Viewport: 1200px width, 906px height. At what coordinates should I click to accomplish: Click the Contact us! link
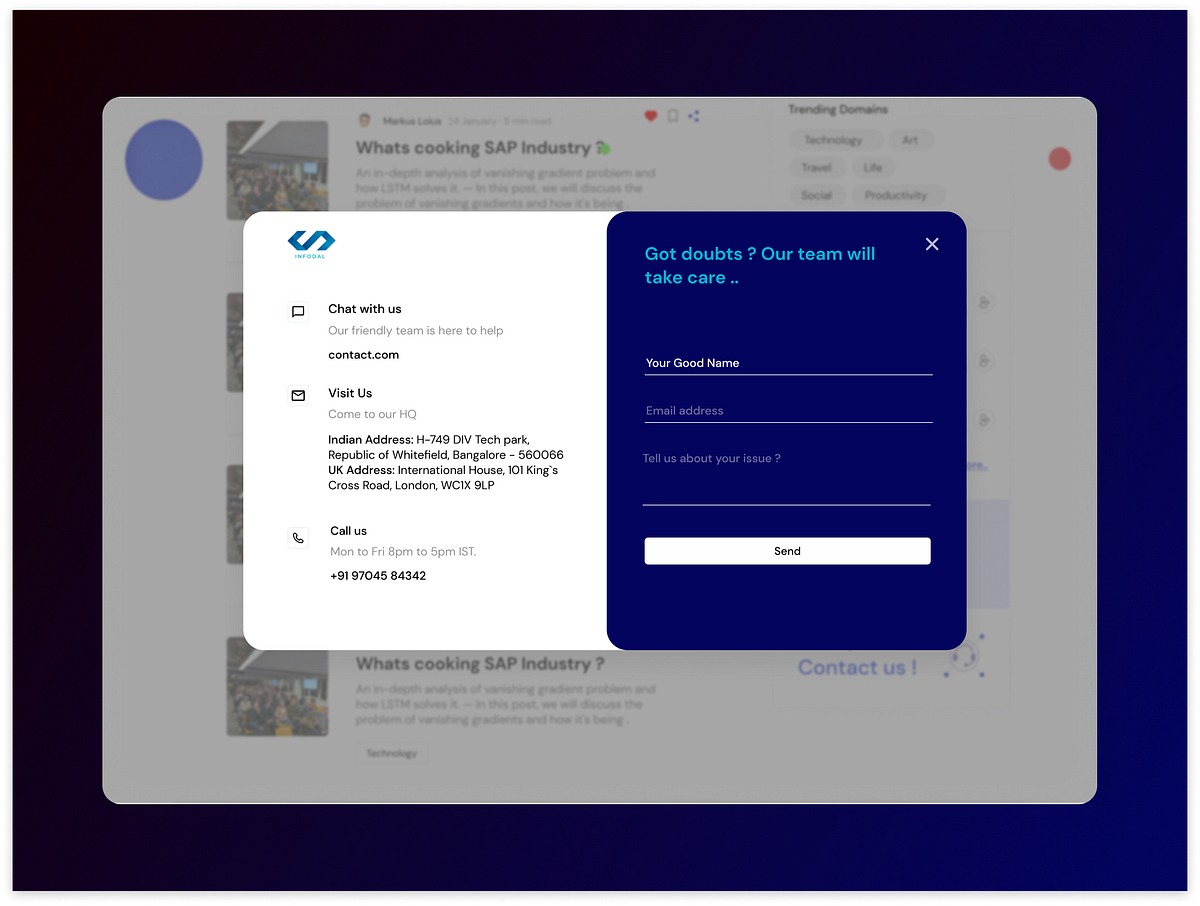(856, 667)
